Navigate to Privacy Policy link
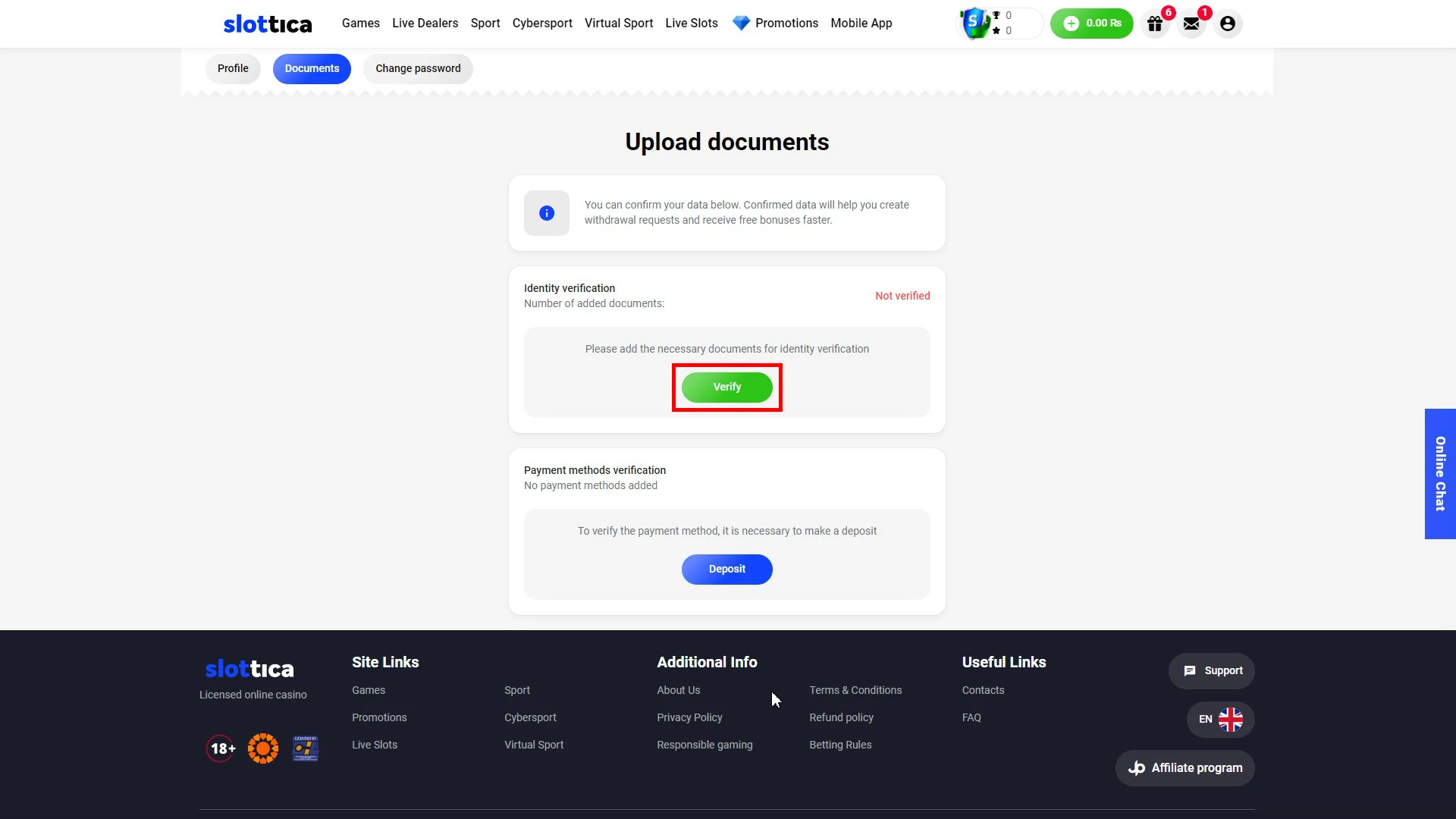 point(689,717)
